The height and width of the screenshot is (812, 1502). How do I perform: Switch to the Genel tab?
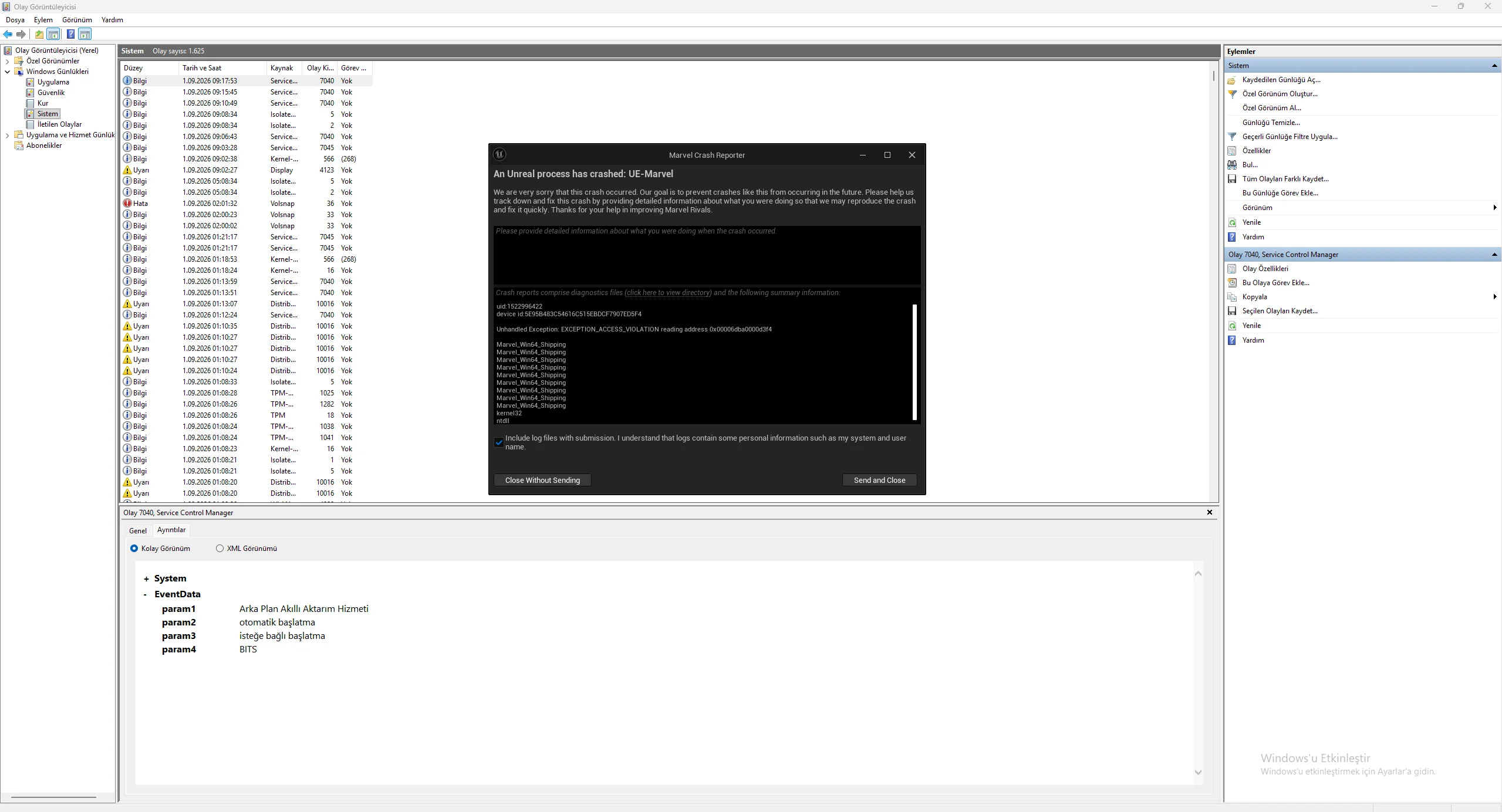[138, 530]
